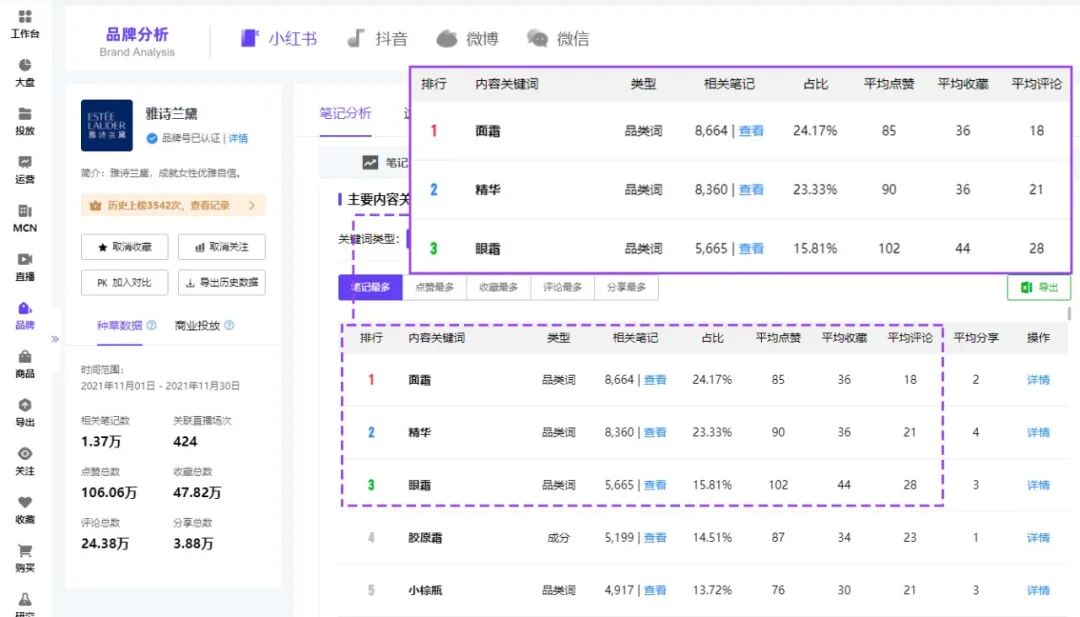Click 查看 link in the 小棕瓶 row

(x=655, y=590)
